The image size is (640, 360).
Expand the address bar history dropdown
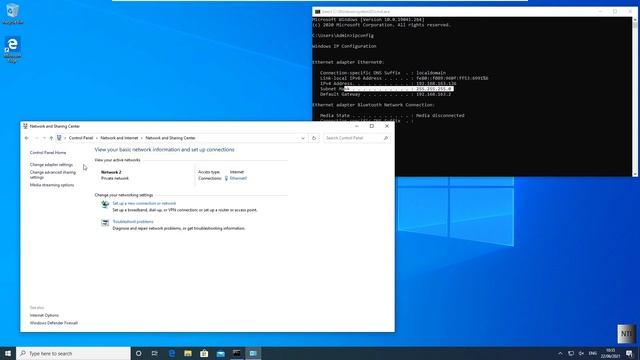tap(303, 138)
